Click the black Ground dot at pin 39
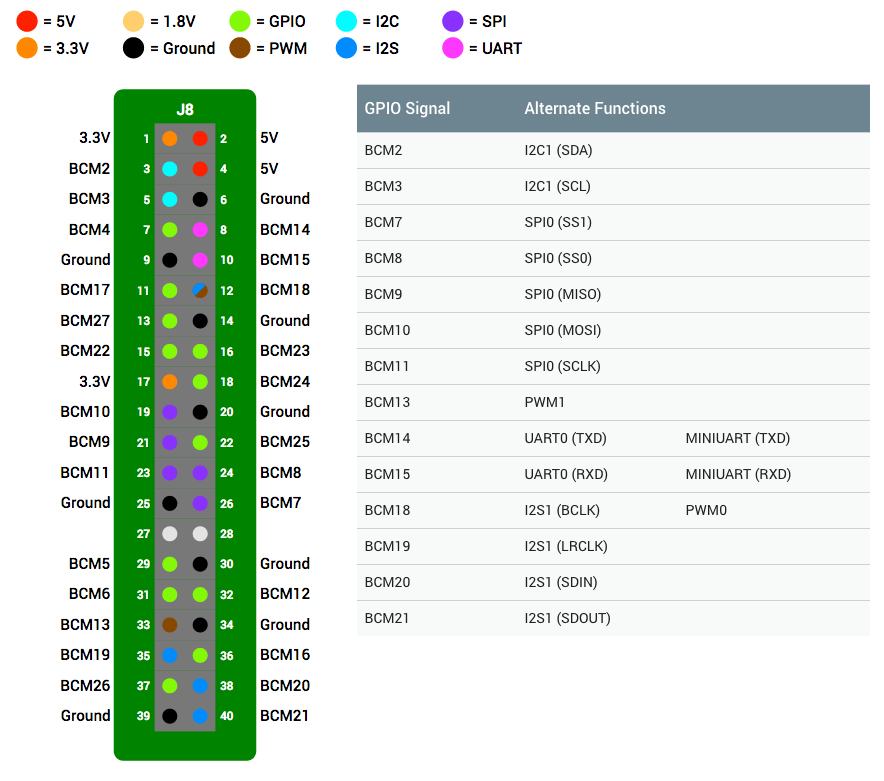Image resolution: width=884 pixels, height=781 pixels. [170, 716]
